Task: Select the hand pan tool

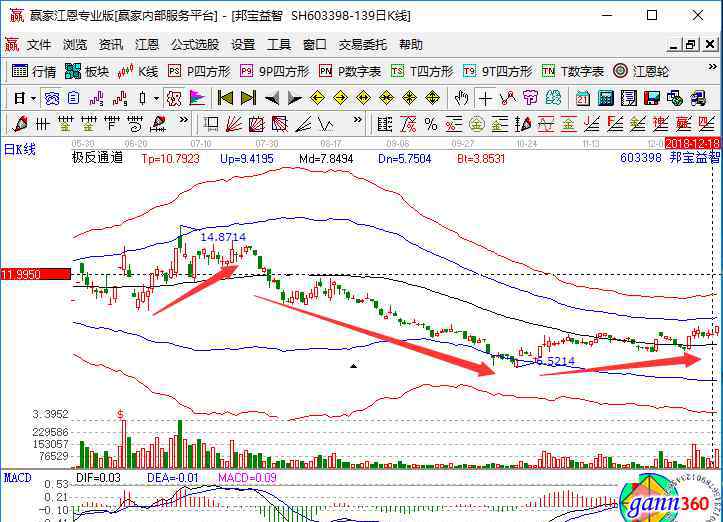Action: coord(461,98)
